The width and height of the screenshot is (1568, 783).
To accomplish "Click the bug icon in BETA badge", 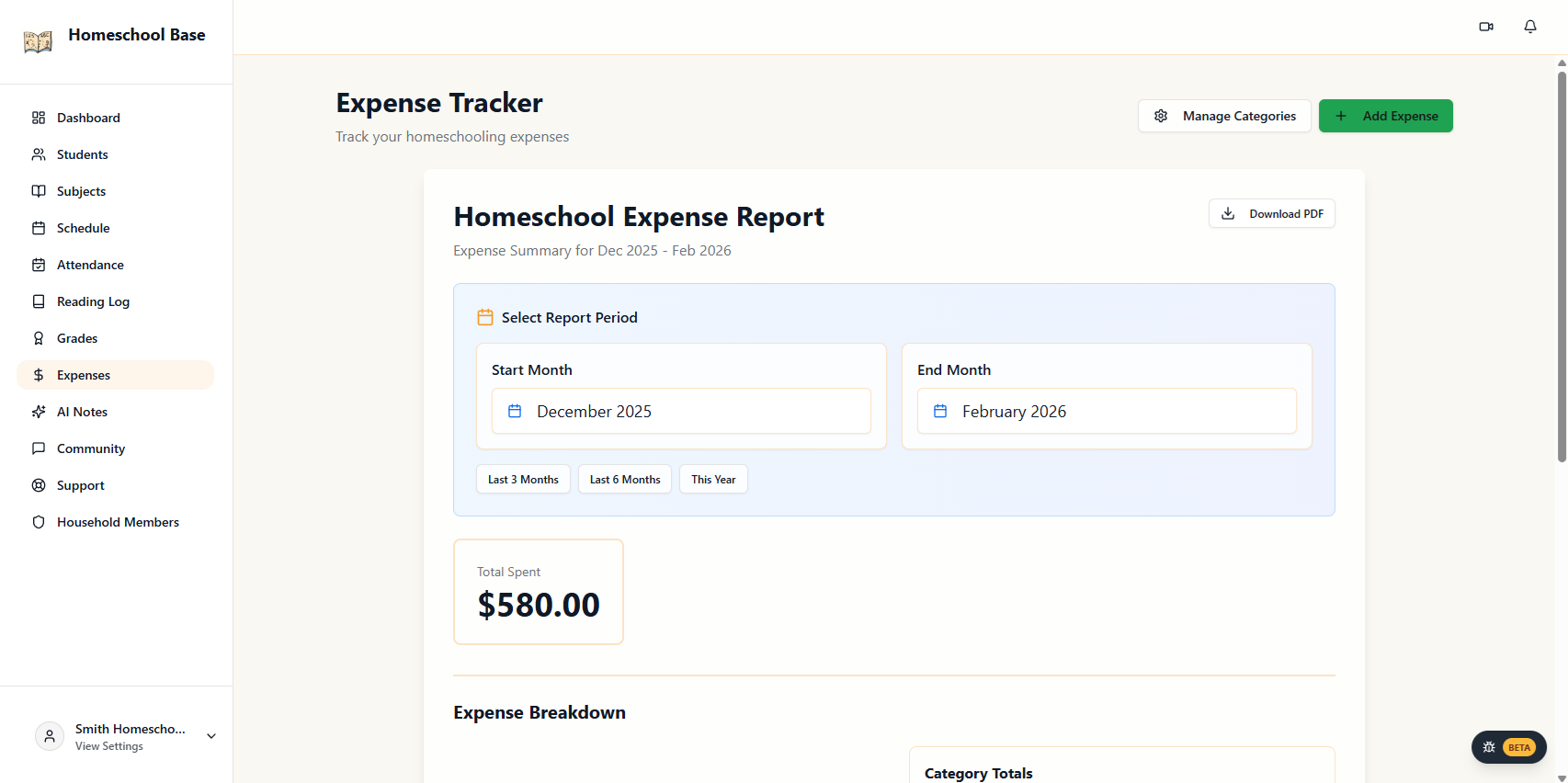I will click(x=1489, y=747).
